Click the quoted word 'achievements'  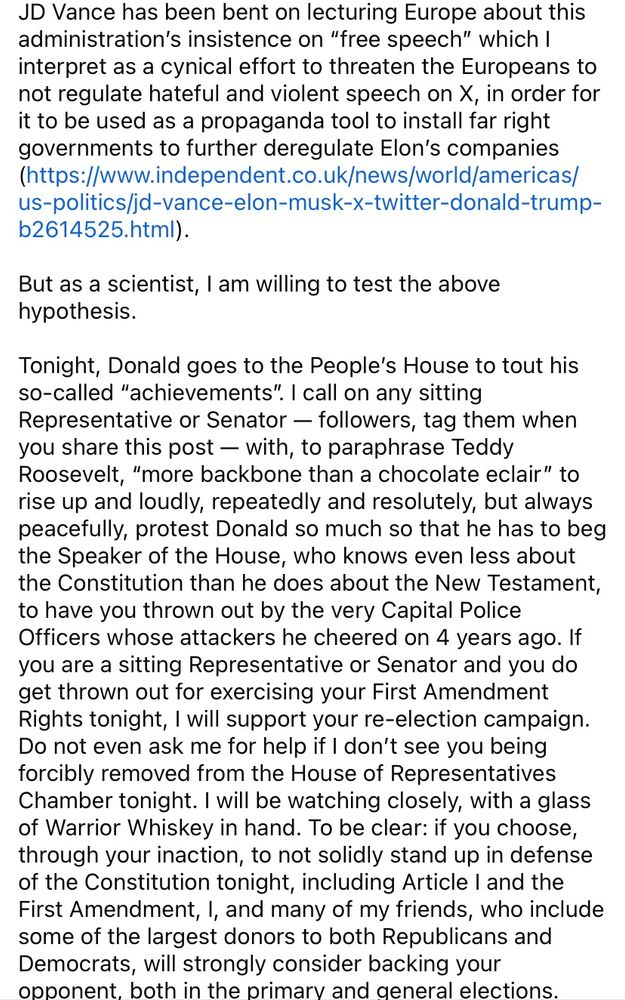point(203,392)
